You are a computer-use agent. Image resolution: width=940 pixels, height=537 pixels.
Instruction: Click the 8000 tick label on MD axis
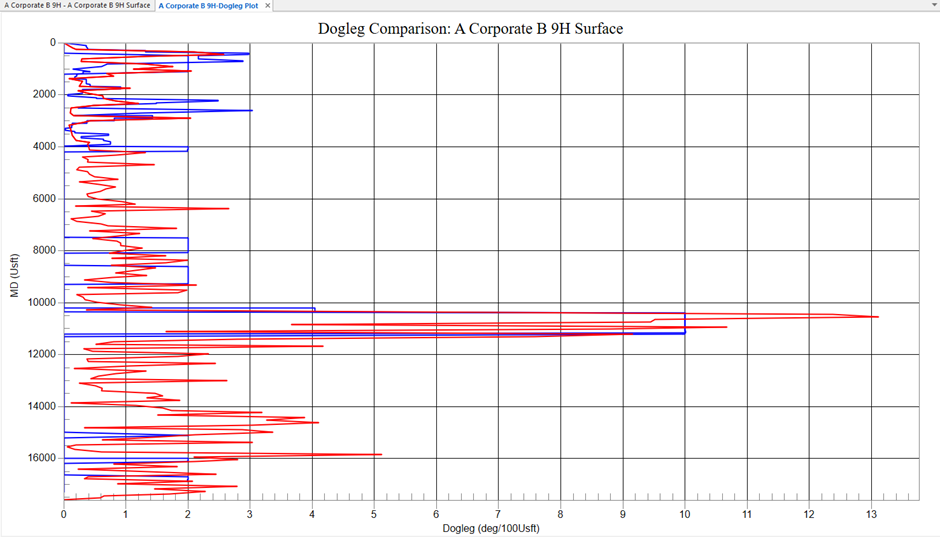pos(42,251)
